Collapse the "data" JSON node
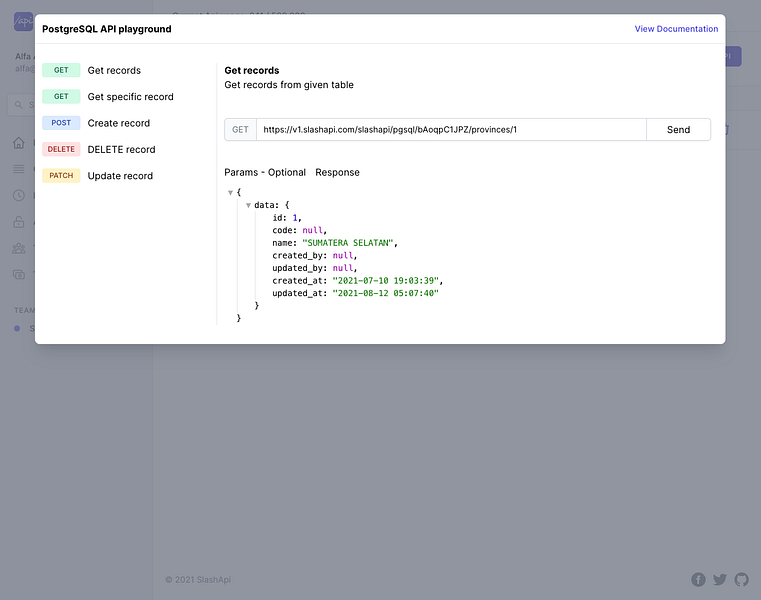This screenshot has width=761, height=600. pyautogui.click(x=248, y=205)
